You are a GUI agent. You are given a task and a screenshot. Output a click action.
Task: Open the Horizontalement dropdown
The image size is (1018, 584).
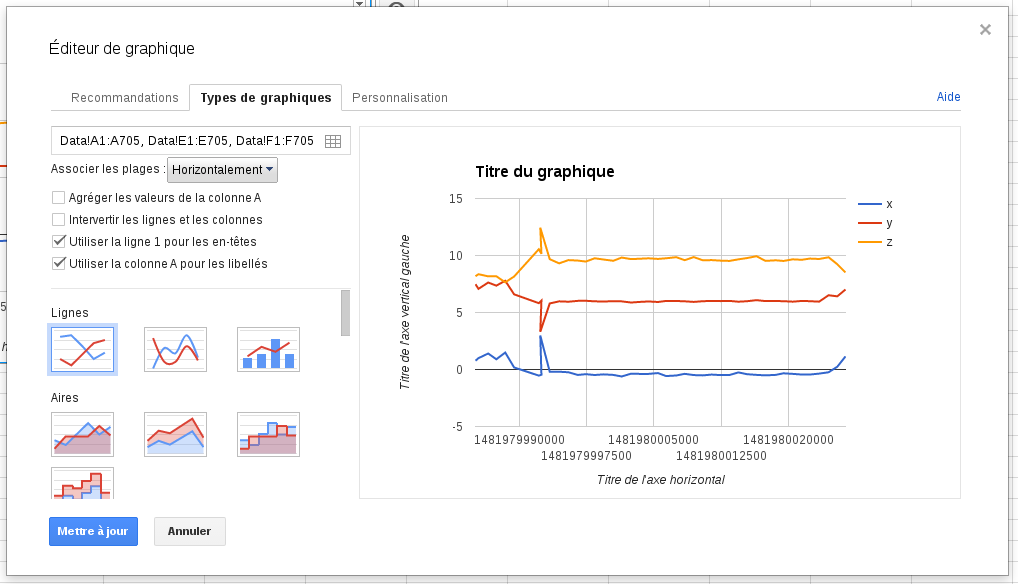coord(222,170)
